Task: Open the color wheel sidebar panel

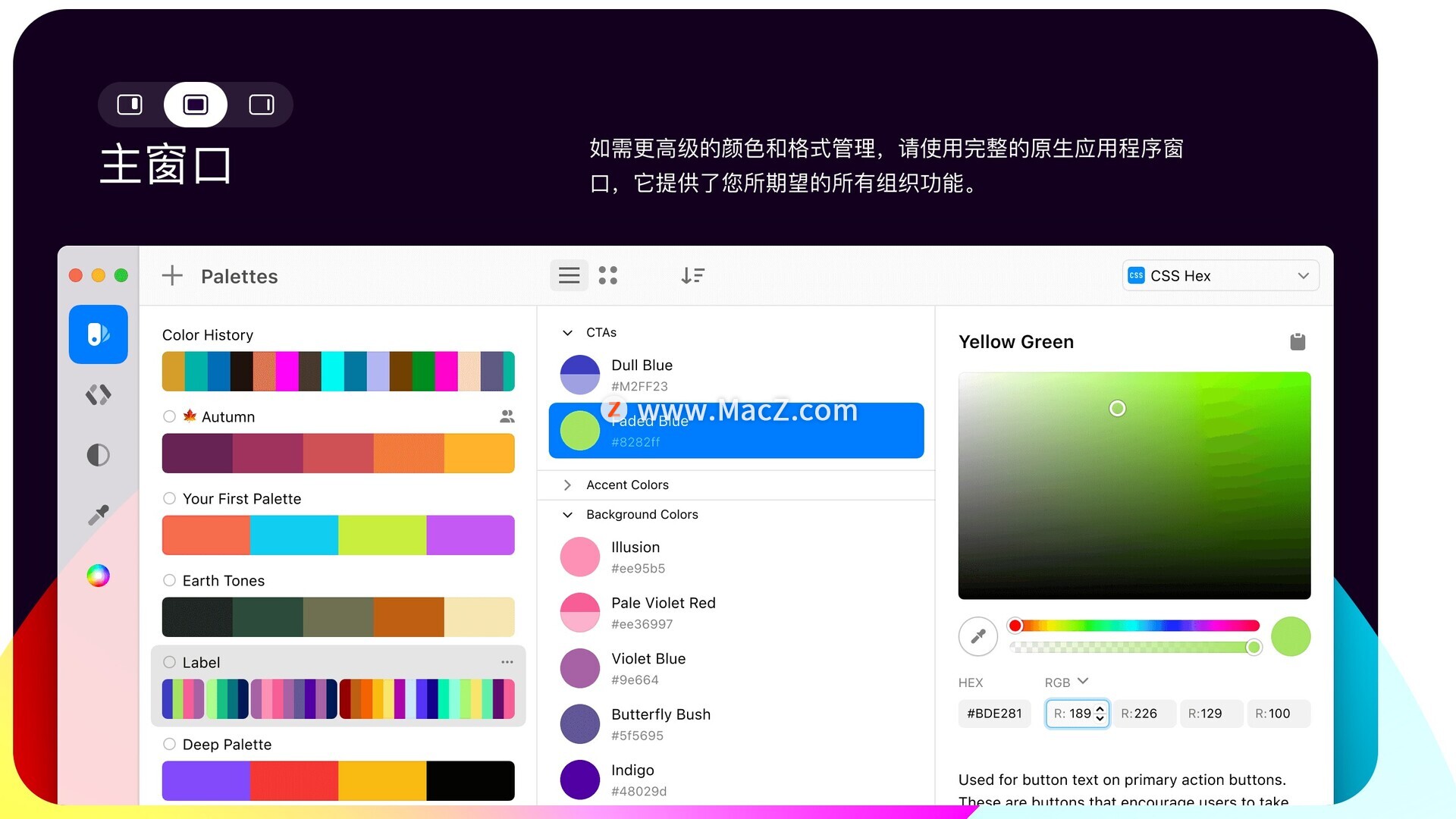Action: [98, 576]
